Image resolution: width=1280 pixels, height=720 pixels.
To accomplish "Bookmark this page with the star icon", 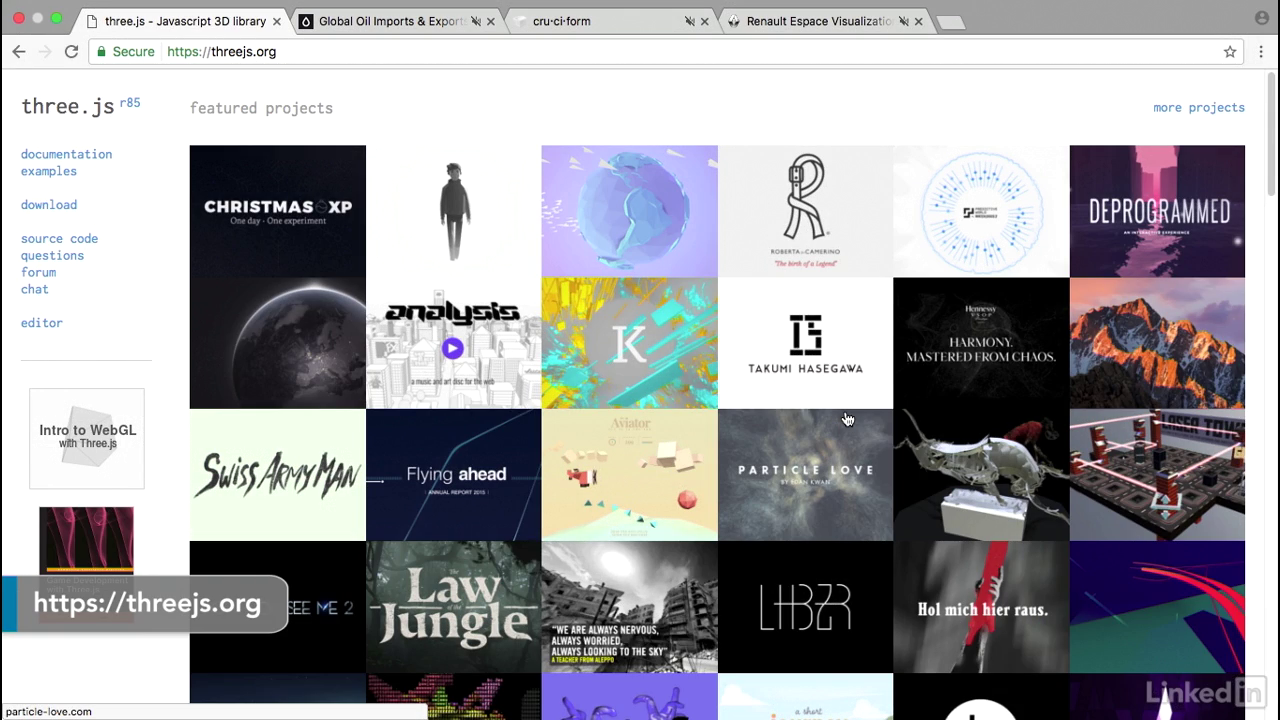I will tap(1230, 52).
